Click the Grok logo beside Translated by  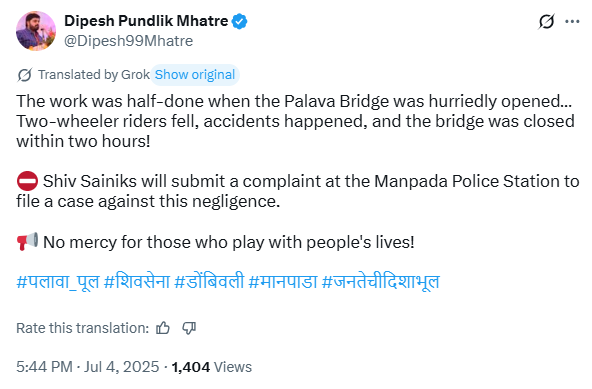coord(25,75)
